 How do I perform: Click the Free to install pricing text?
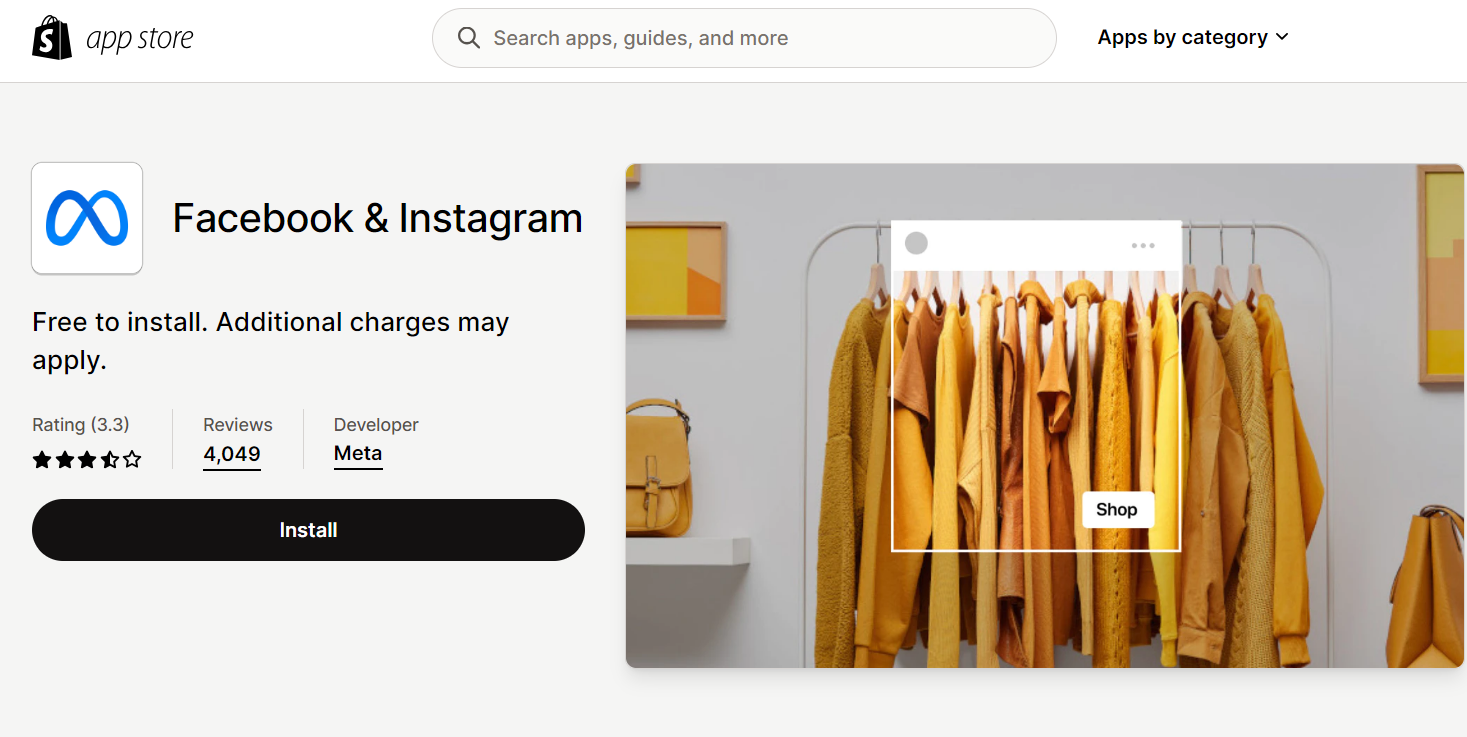point(271,341)
